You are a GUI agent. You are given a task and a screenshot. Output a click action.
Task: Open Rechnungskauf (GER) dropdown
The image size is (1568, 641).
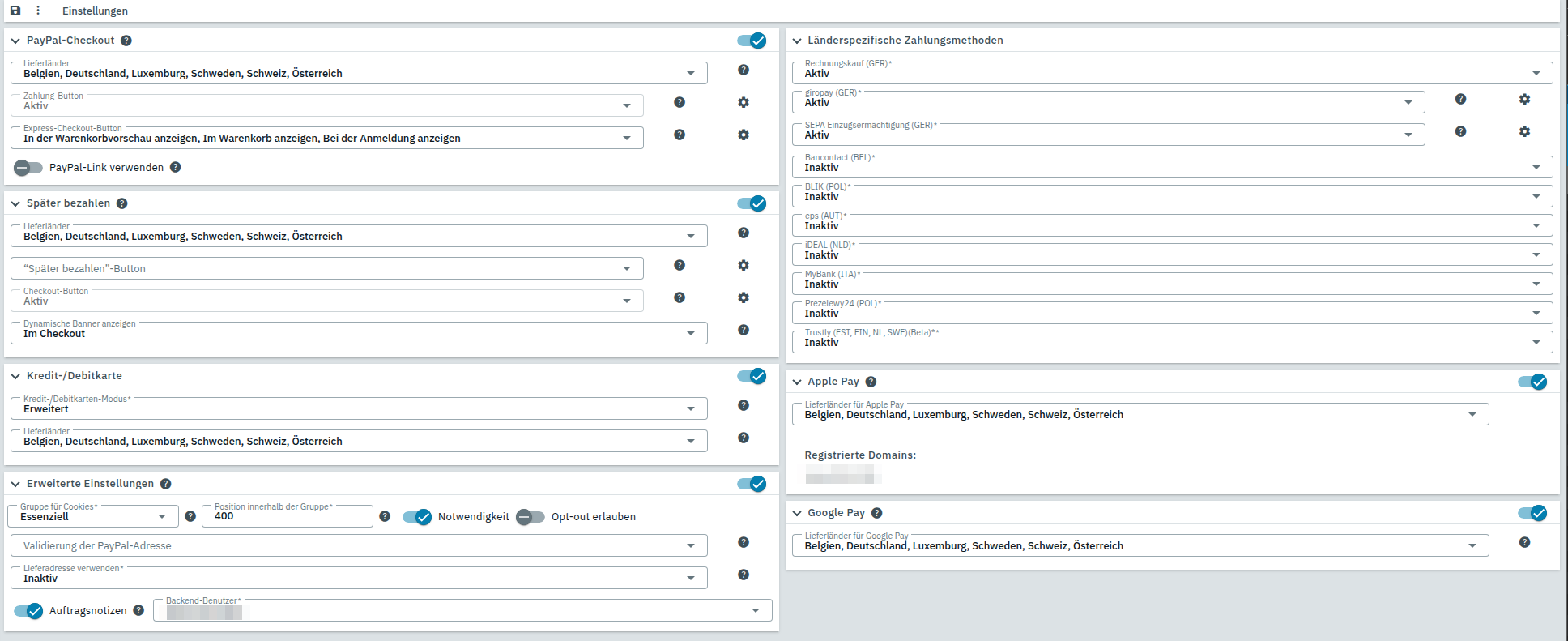coord(1171,74)
